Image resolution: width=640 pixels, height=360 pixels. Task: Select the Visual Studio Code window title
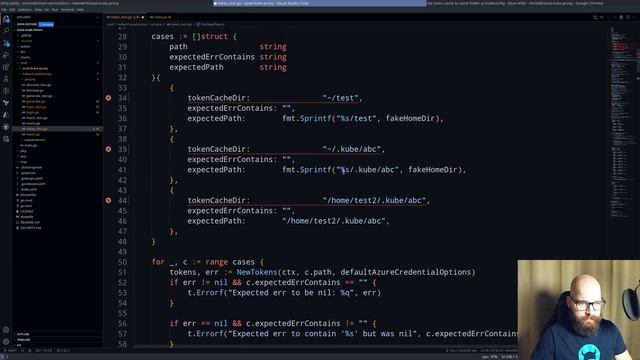coord(320,3)
